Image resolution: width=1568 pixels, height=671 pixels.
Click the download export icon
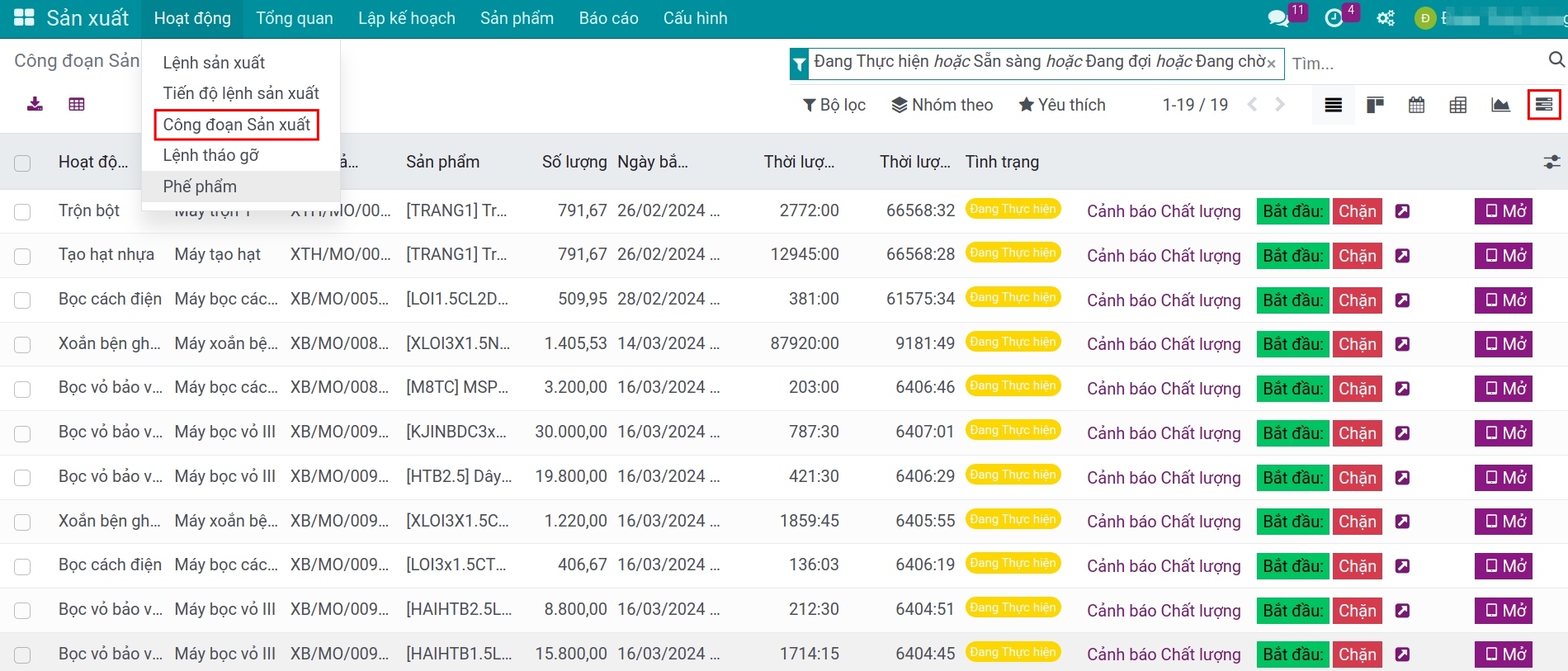pos(35,104)
